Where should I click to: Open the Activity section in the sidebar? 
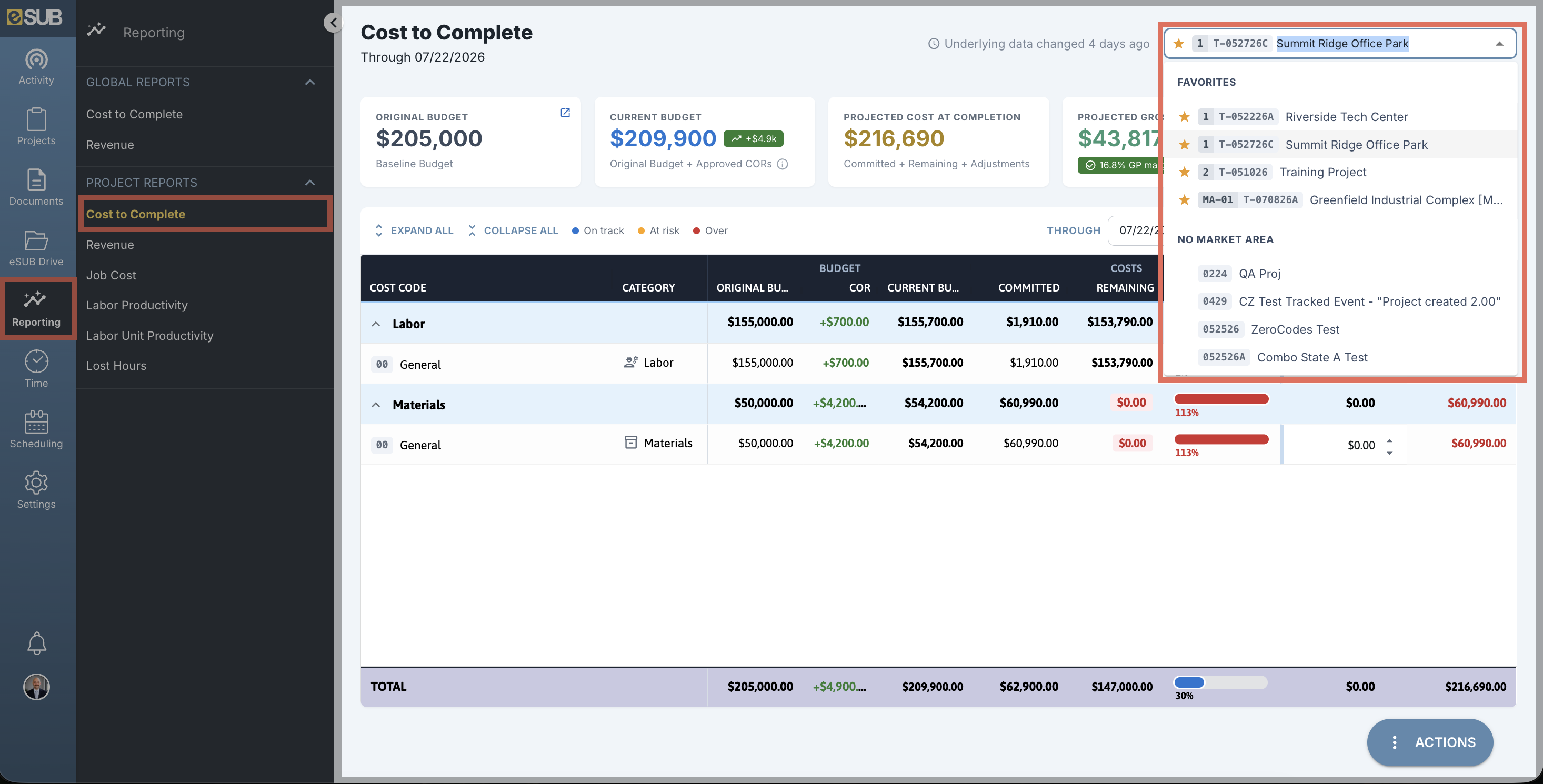coord(36,67)
